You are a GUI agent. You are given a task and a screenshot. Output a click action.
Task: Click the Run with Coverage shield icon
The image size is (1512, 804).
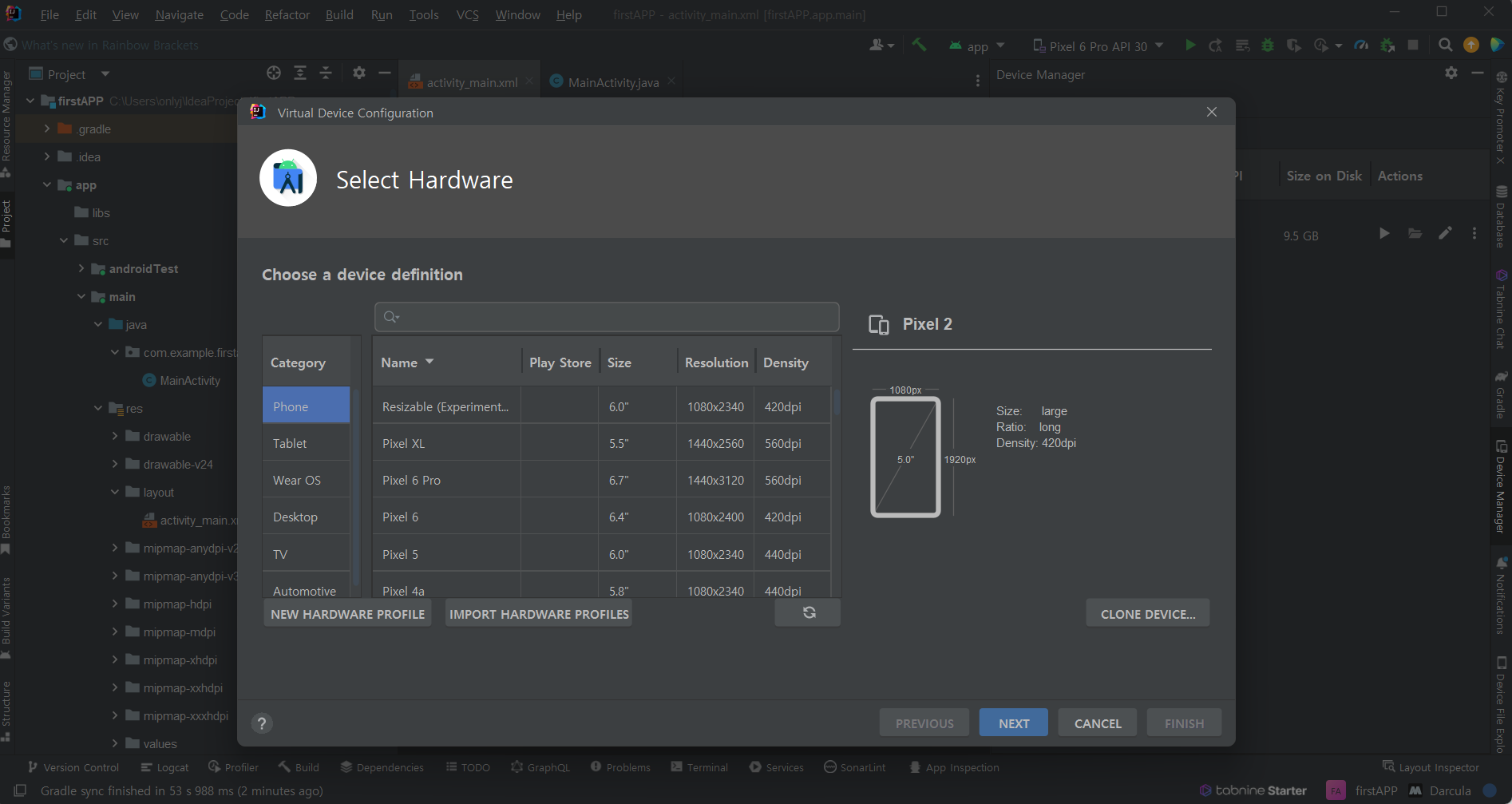pyautogui.click(x=1294, y=46)
